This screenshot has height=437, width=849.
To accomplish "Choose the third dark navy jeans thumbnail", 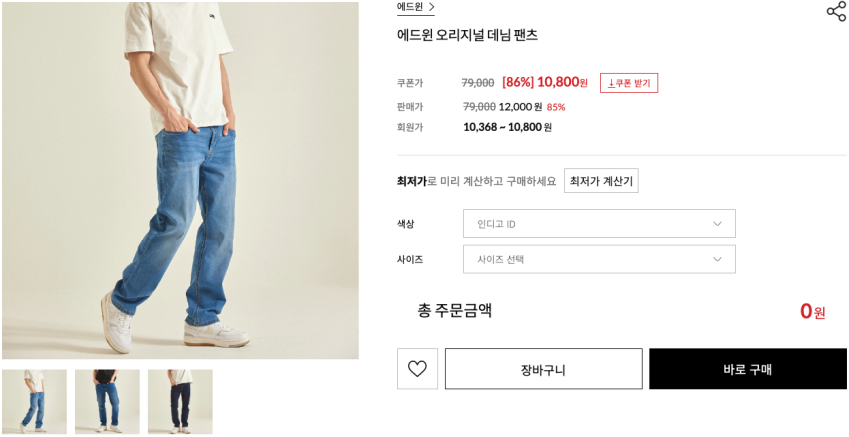I will pyautogui.click(x=180, y=402).
